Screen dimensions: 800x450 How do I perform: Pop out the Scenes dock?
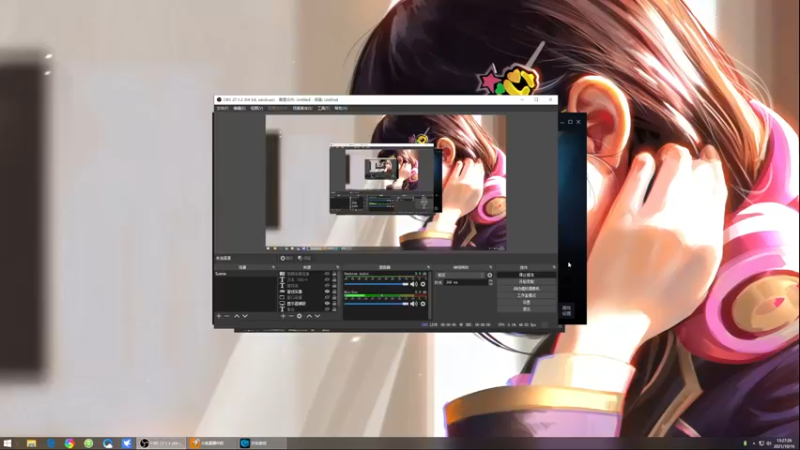coord(273,267)
